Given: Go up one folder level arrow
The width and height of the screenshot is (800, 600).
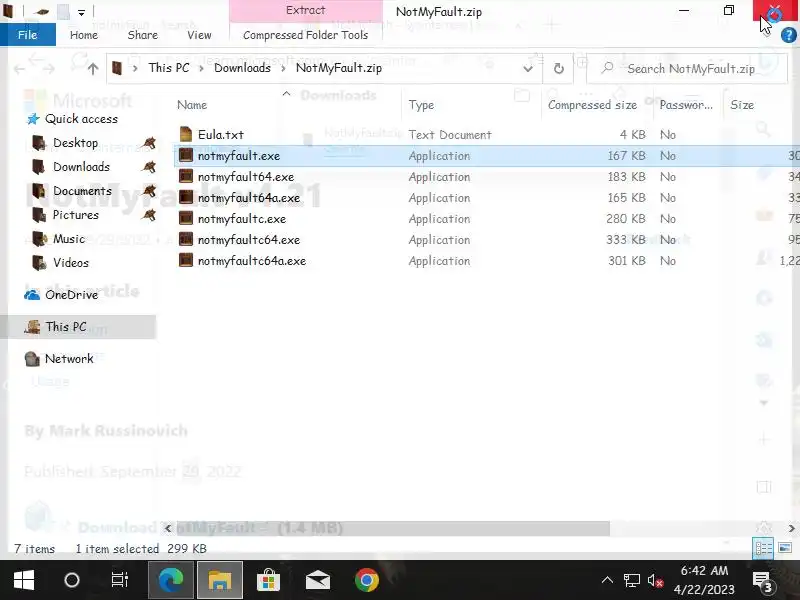Looking at the screenshot, I should coord(92,68).
